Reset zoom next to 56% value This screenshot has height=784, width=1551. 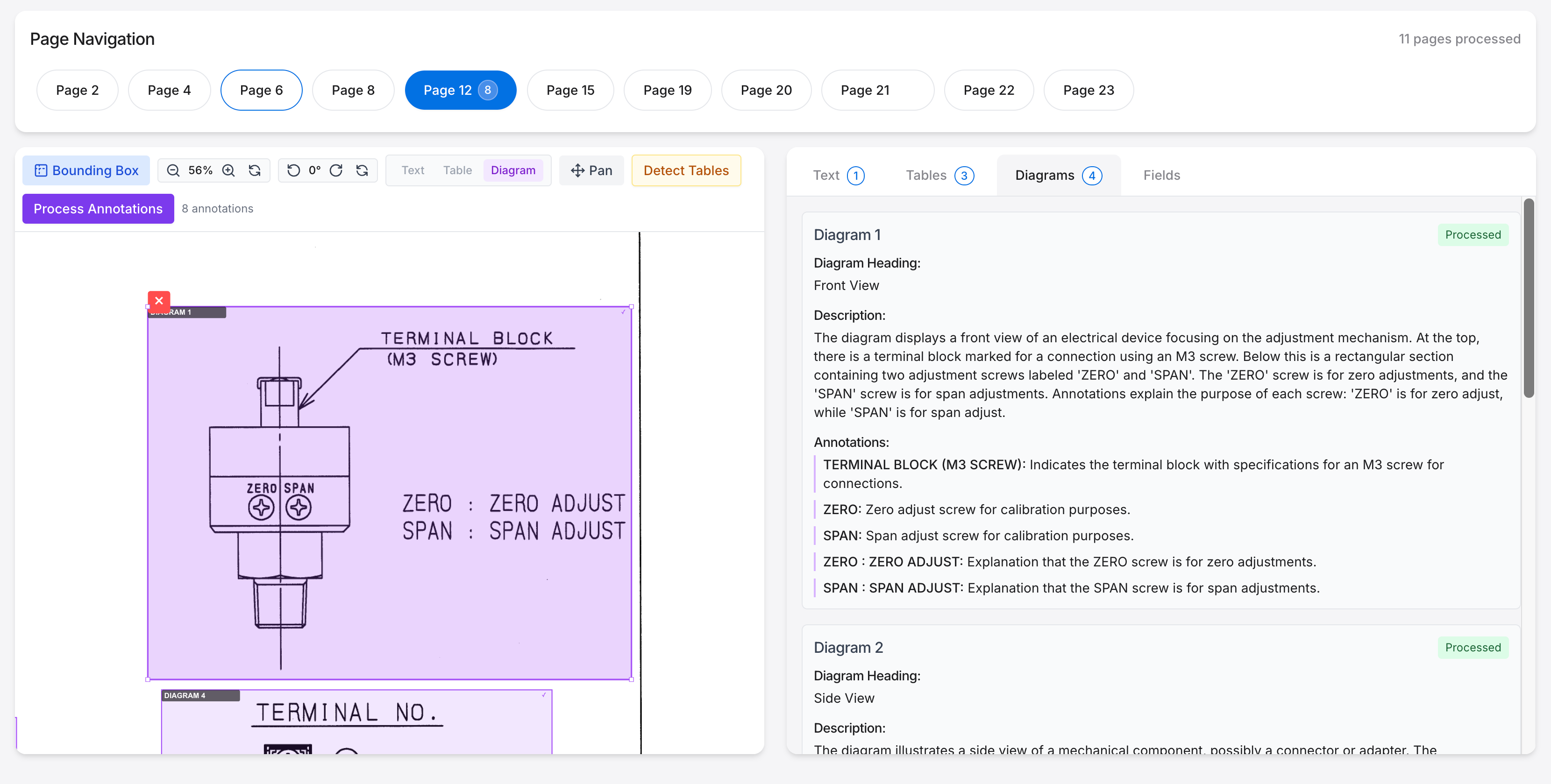pyautogui.click(x=255, y=170)
